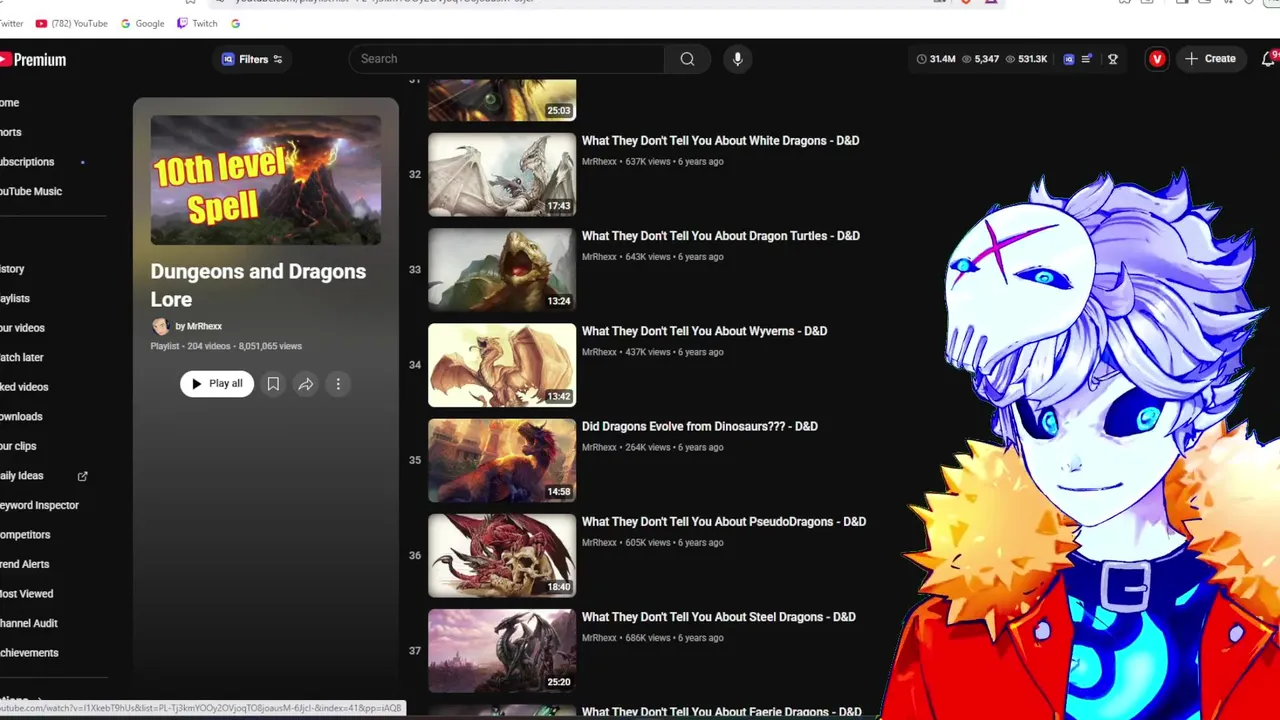Open playlist three-dot more options

pyautogui.click(x=338, y=384)
